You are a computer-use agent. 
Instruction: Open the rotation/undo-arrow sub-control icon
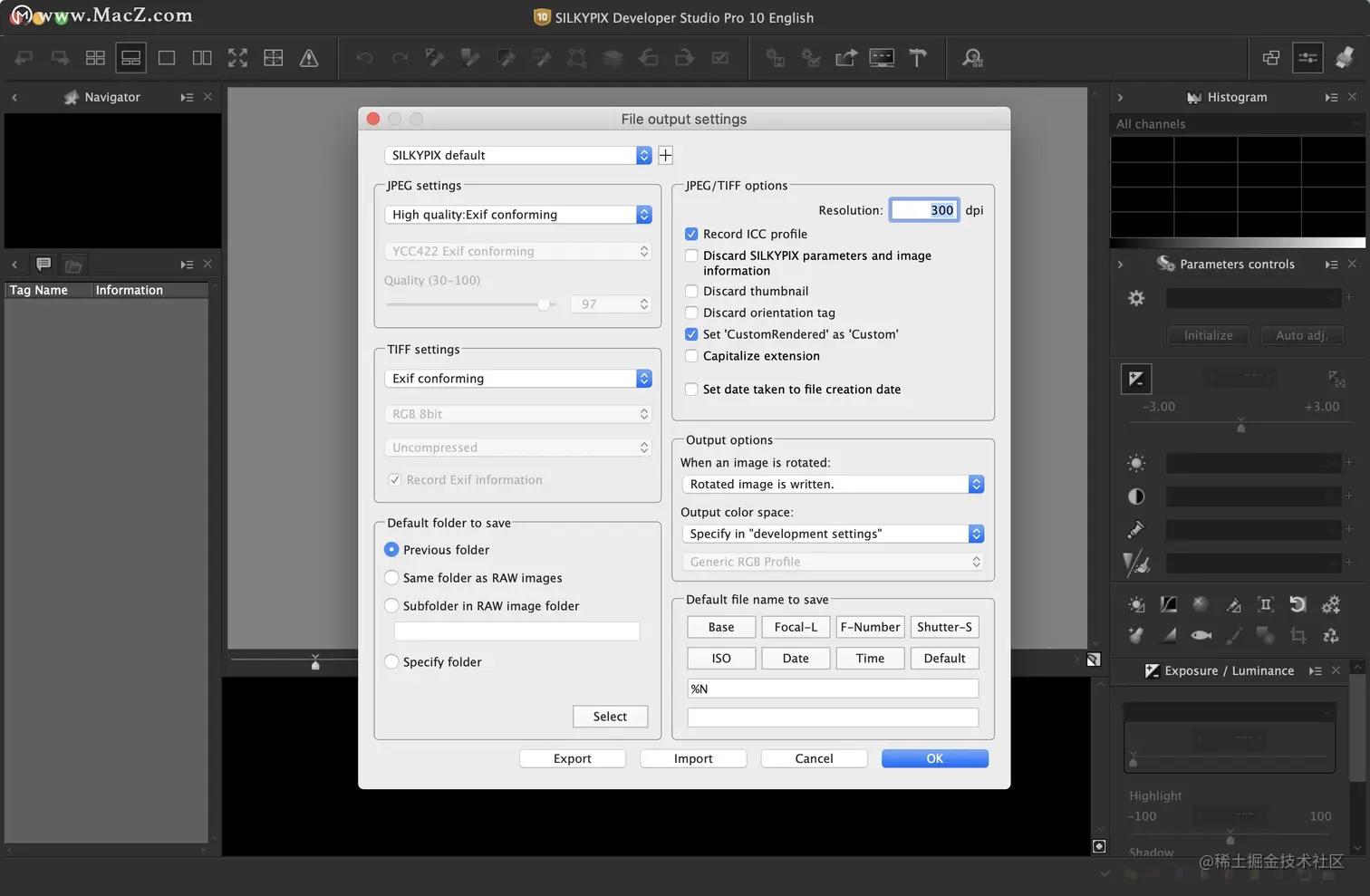(1298, 604)
